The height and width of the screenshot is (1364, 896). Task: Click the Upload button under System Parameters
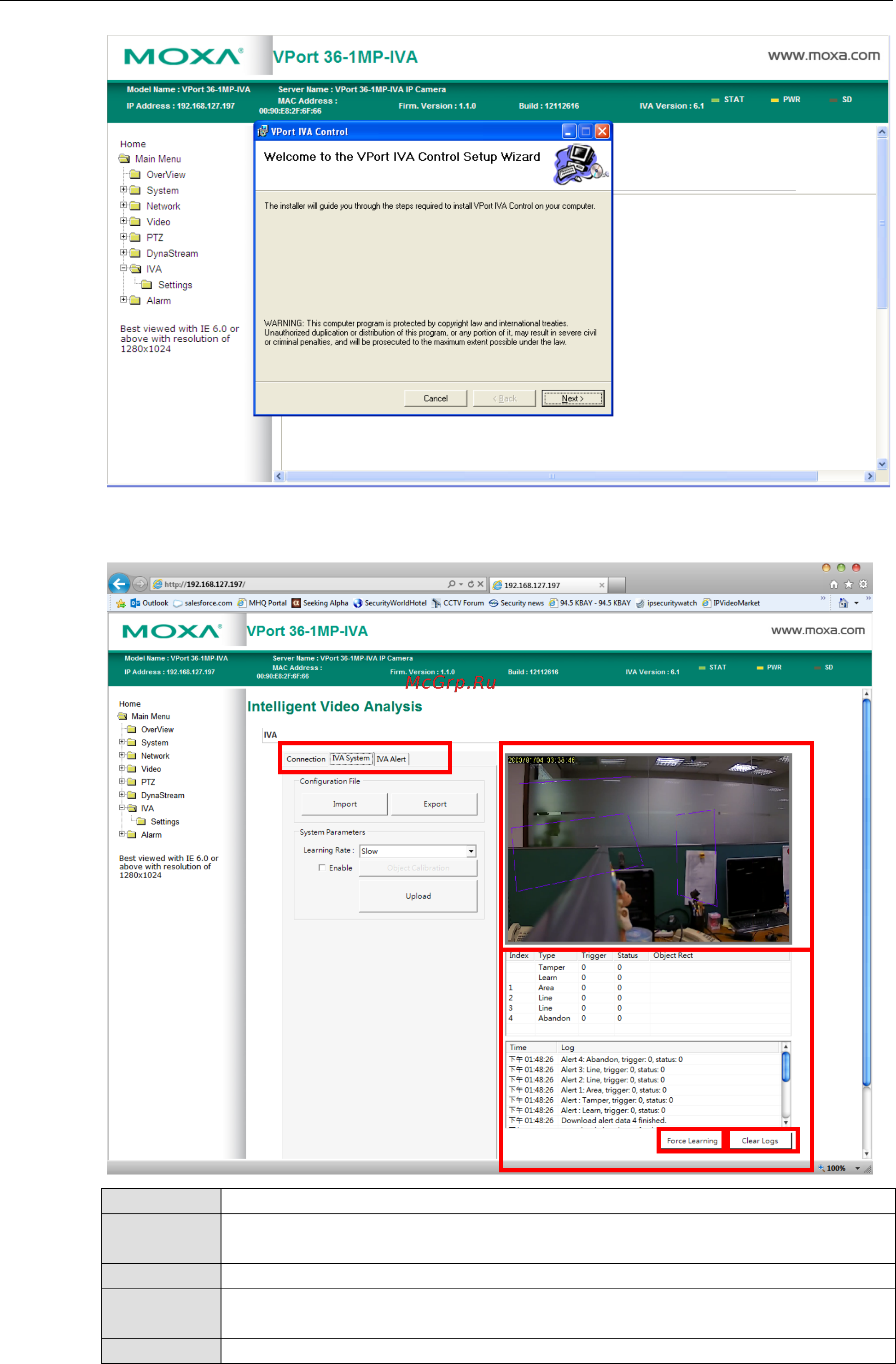pos(418,896)
